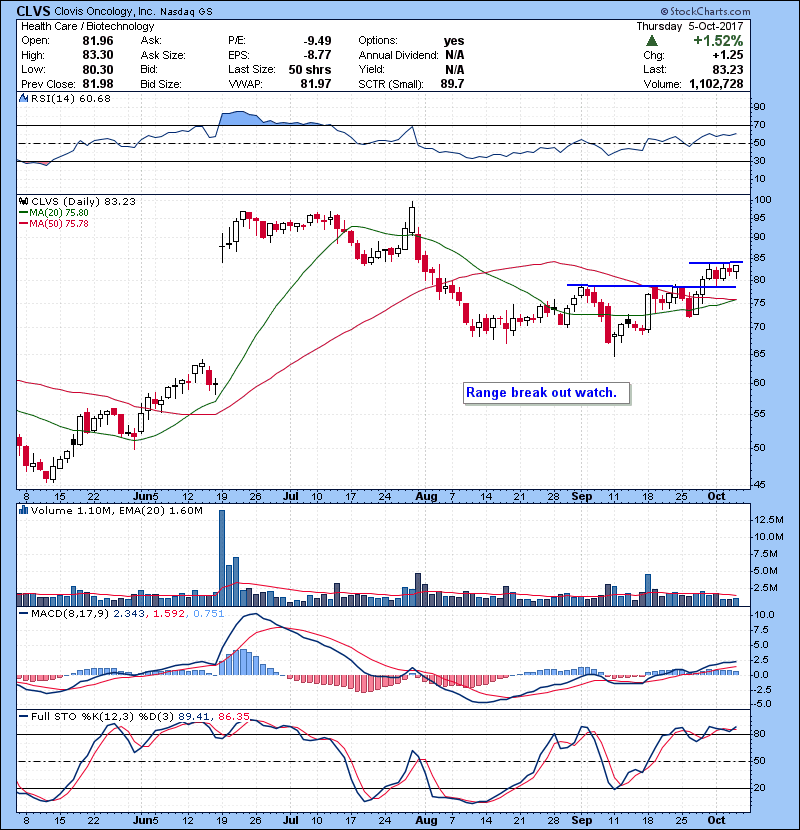Click the Last Size value 50 shrs
Screen dimensions: 800x830
[x=310, y=69]
